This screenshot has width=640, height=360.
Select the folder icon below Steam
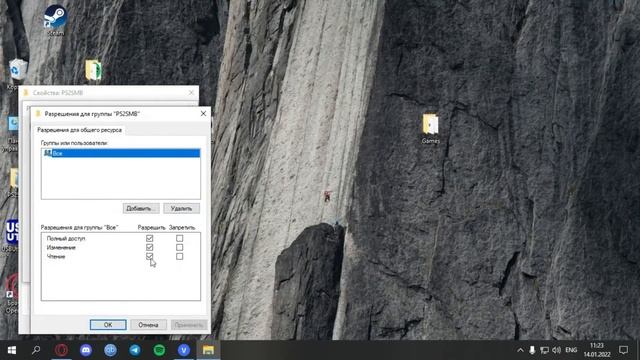click(x=93, y=70)
